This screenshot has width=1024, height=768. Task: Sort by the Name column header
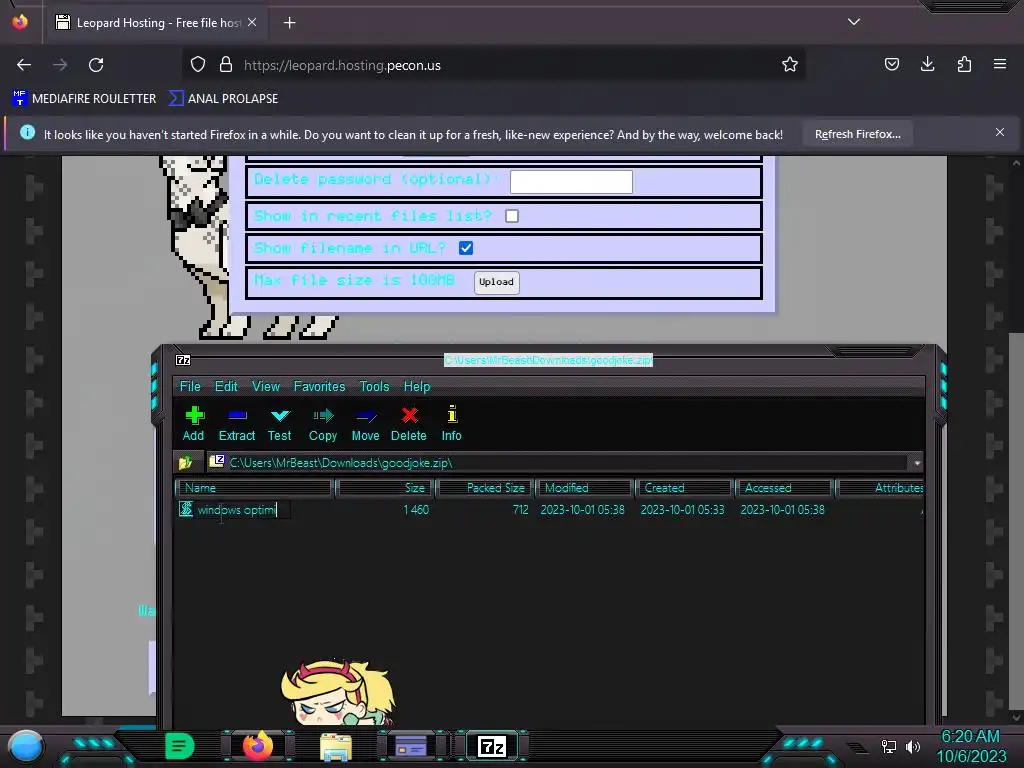point(255,488)
